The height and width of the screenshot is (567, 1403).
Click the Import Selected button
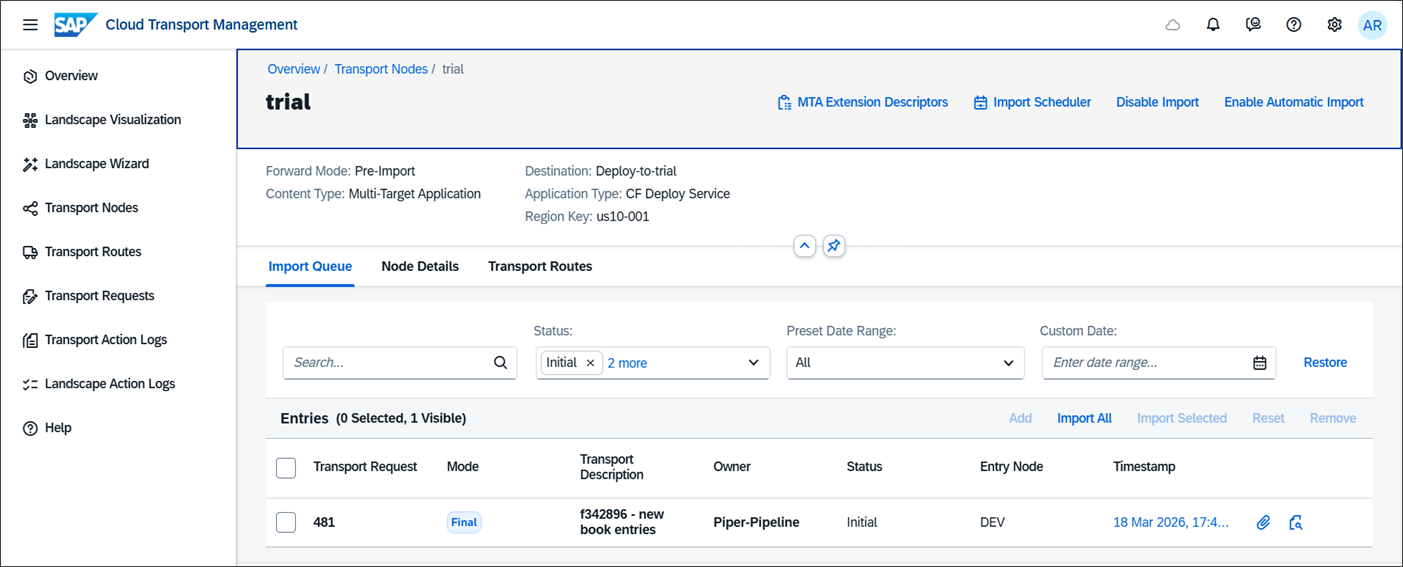[x=1182, y=418]
